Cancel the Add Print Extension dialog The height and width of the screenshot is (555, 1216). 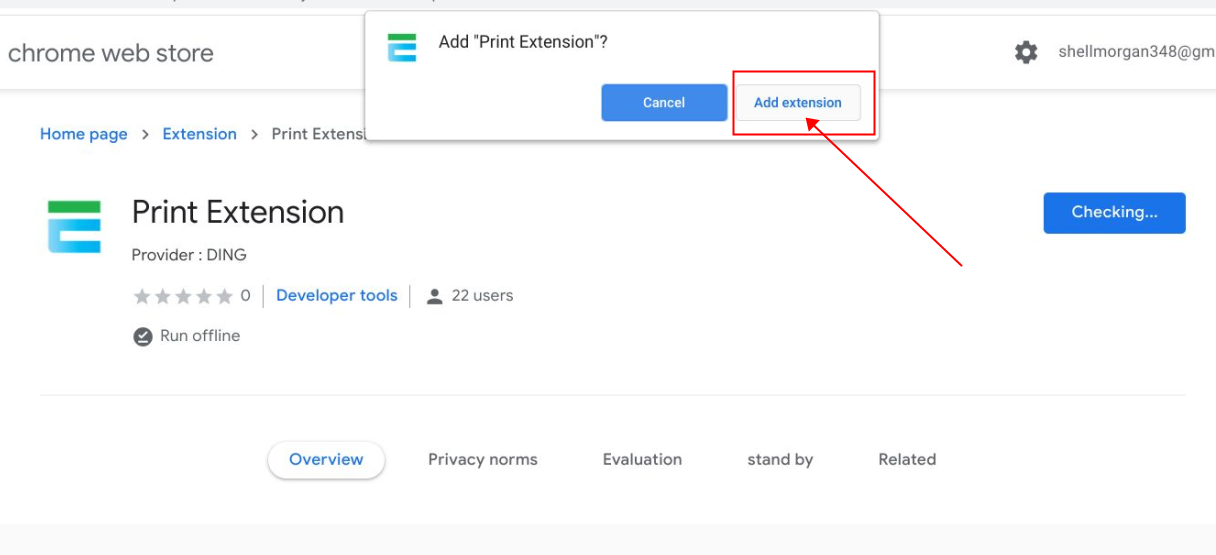pos(664,102)
